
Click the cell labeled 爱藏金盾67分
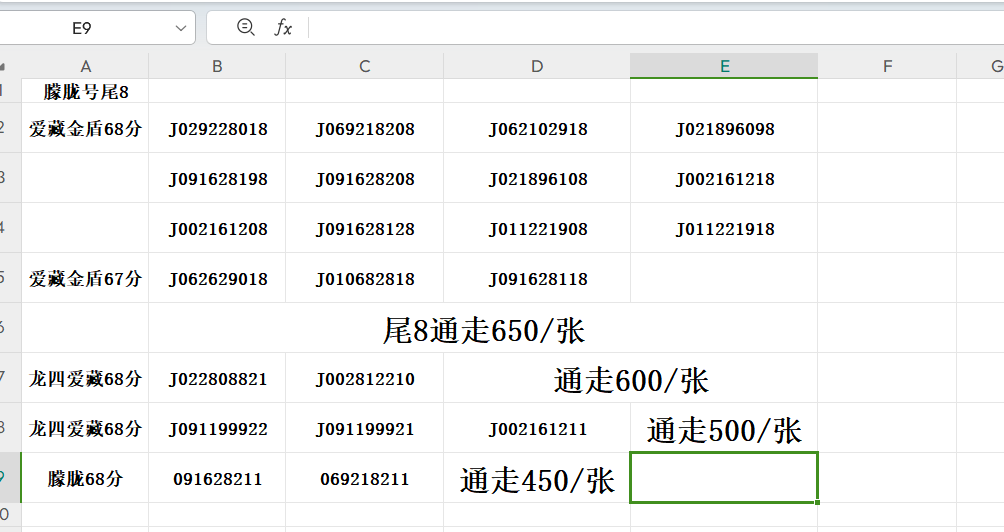tap(85, 279)
